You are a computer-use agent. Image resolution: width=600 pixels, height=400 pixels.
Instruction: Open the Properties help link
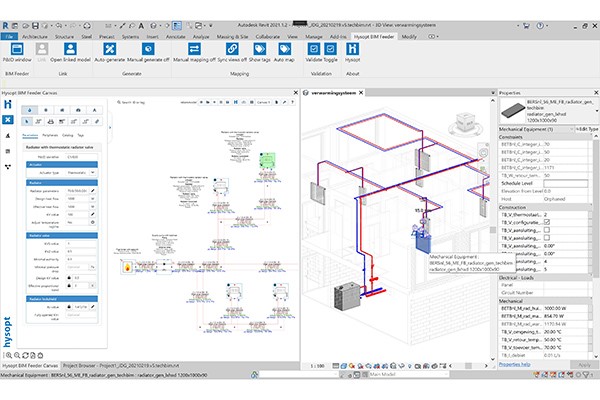514,364
